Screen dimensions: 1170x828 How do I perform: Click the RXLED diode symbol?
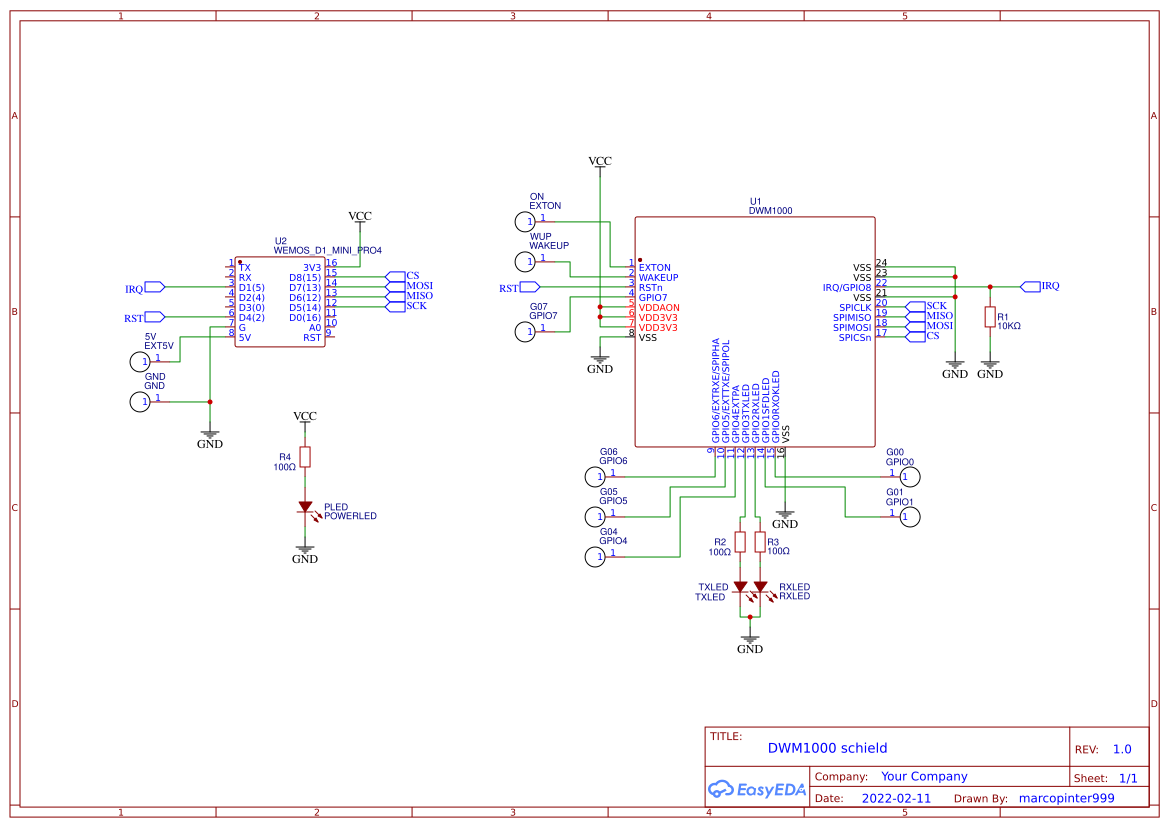click(x=762, y=588)
